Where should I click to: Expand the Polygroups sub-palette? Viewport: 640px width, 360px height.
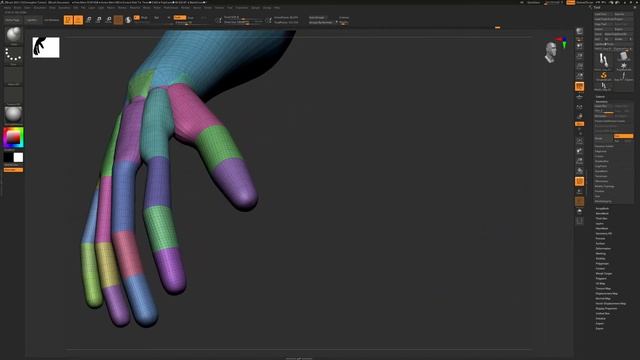click(602, 264)
